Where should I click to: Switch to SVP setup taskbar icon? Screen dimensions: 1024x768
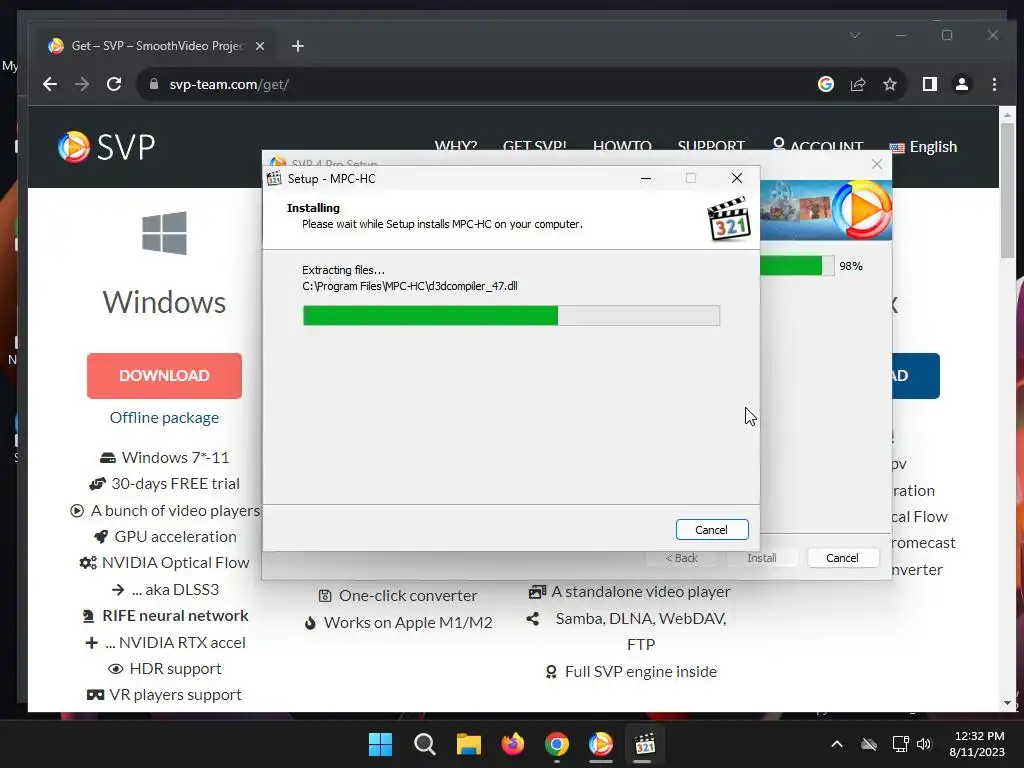(601, 744)
